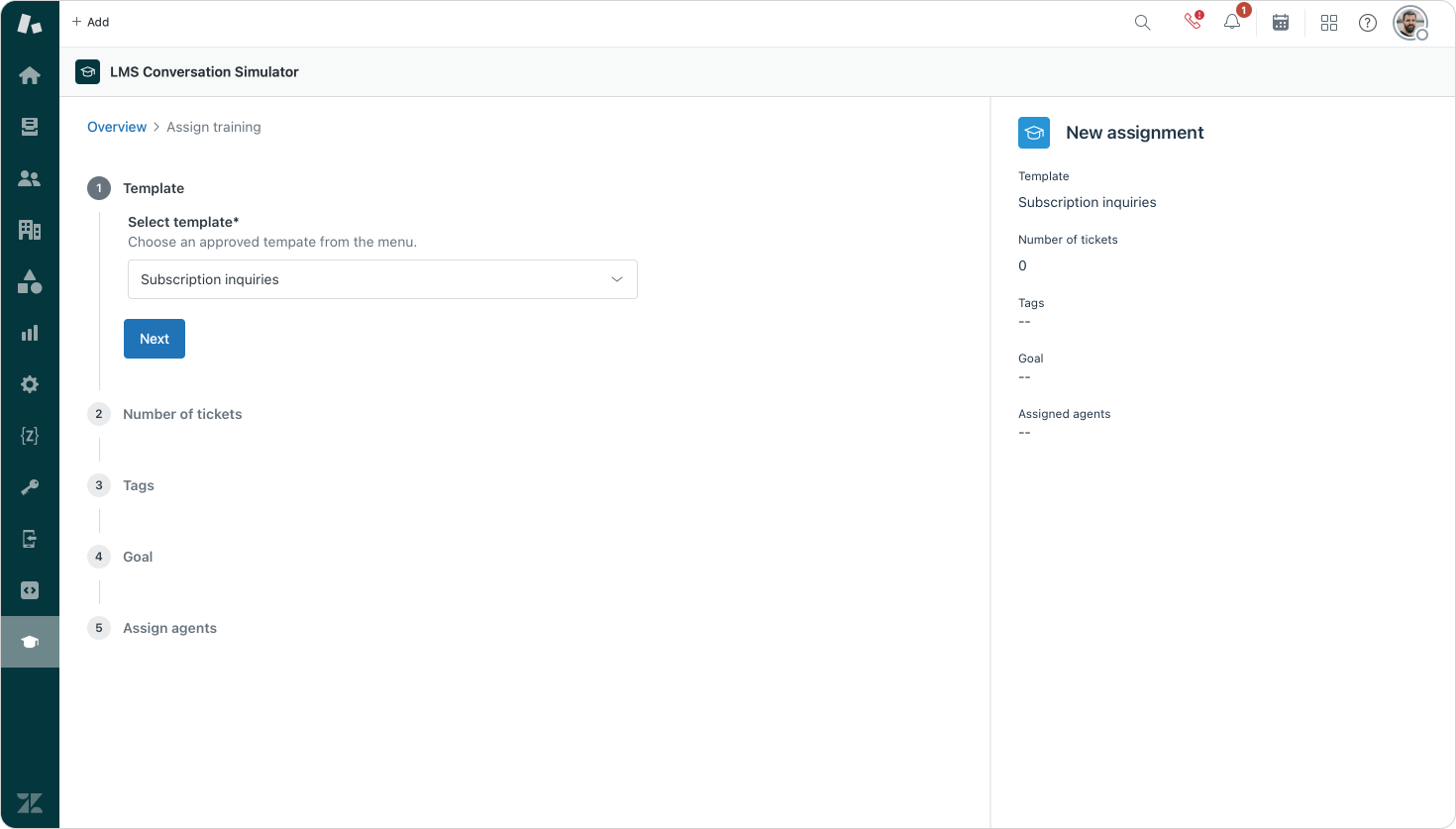The height and width of the screenshot is (829, 1456).
Task: Select the graduation cap LMS icon in sidebar
Action: pos(30,642)
